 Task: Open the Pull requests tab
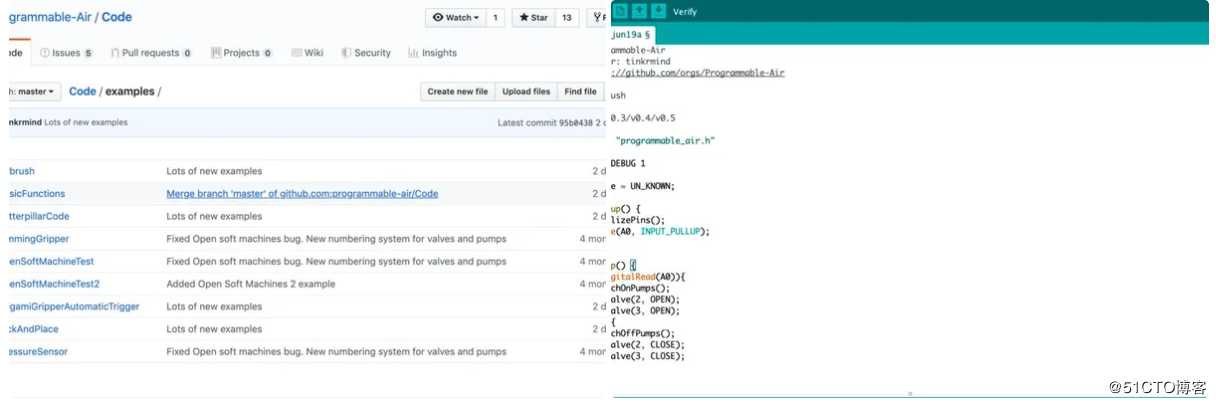pos(151,53)
